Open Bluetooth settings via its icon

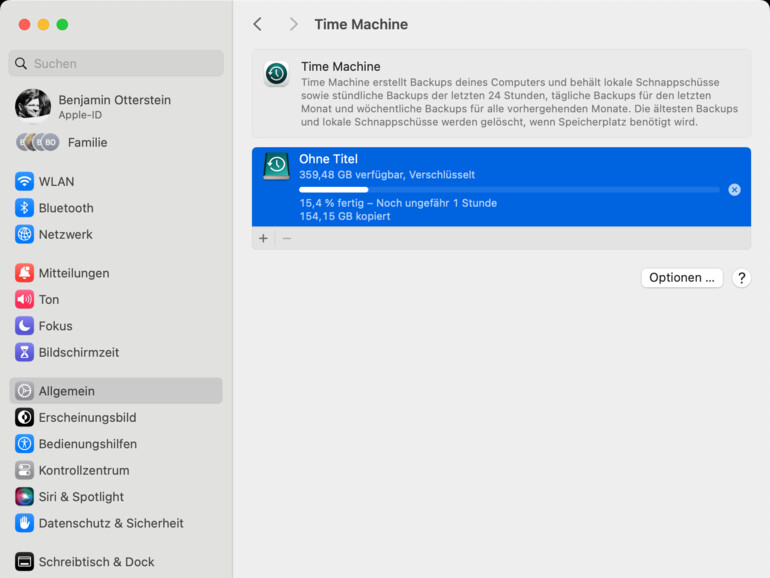click(24, 208)
